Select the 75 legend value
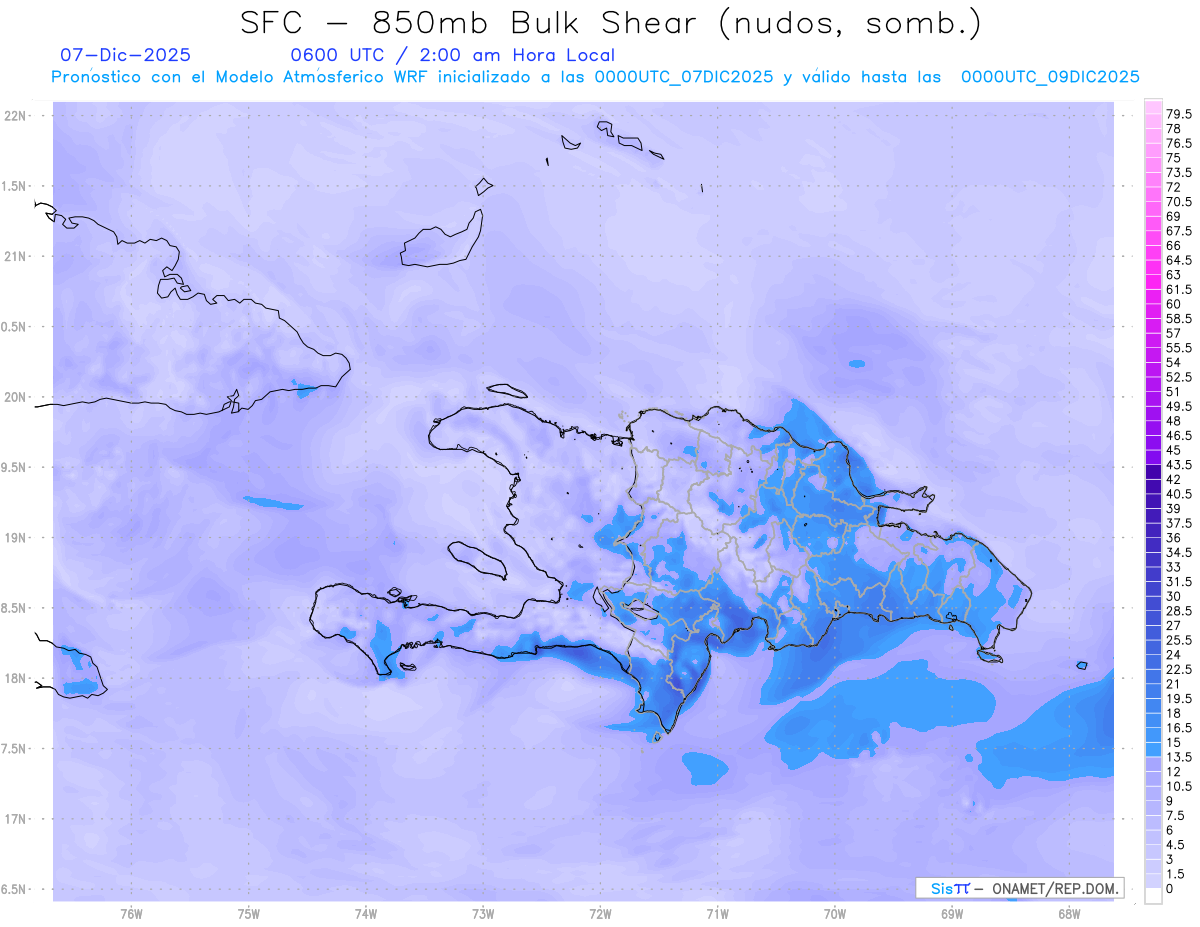This screenshot has height=927, width=1200. pyautogui.click(x=1173, y=158)
